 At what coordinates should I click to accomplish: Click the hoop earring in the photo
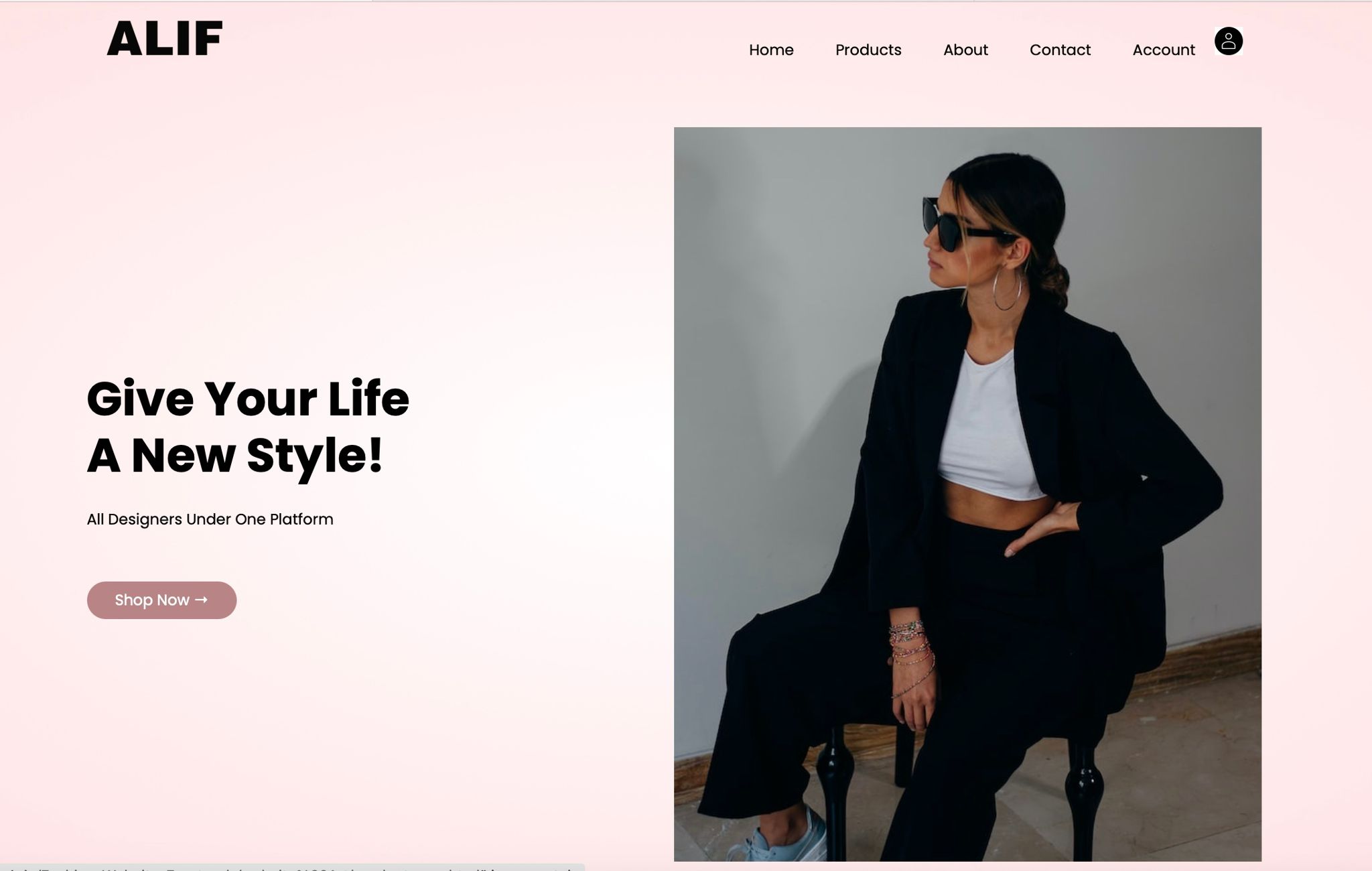[x=1007, y=288]
